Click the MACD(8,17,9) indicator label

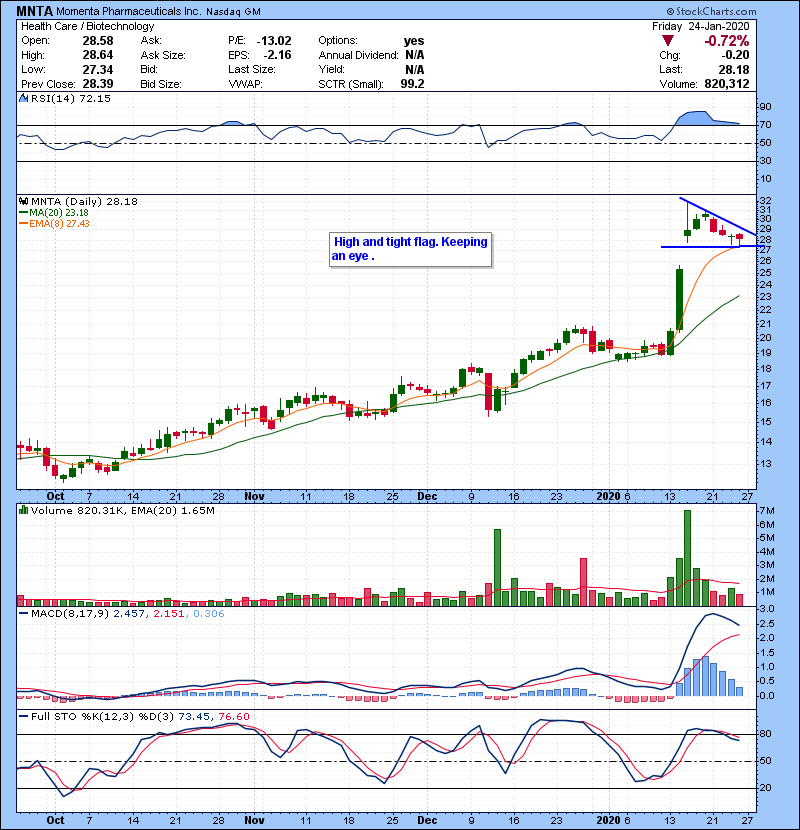tap(70, 614)
